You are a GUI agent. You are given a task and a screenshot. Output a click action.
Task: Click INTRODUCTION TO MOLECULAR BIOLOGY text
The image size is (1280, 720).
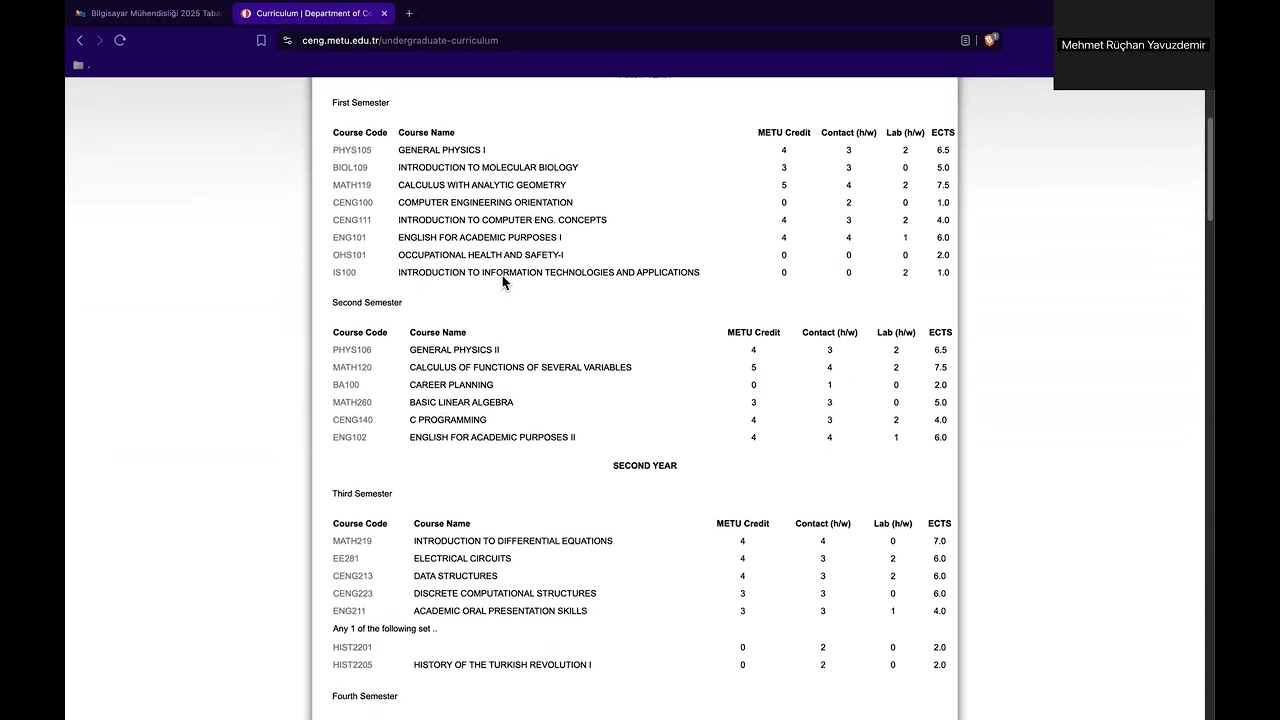coord(488,168)
